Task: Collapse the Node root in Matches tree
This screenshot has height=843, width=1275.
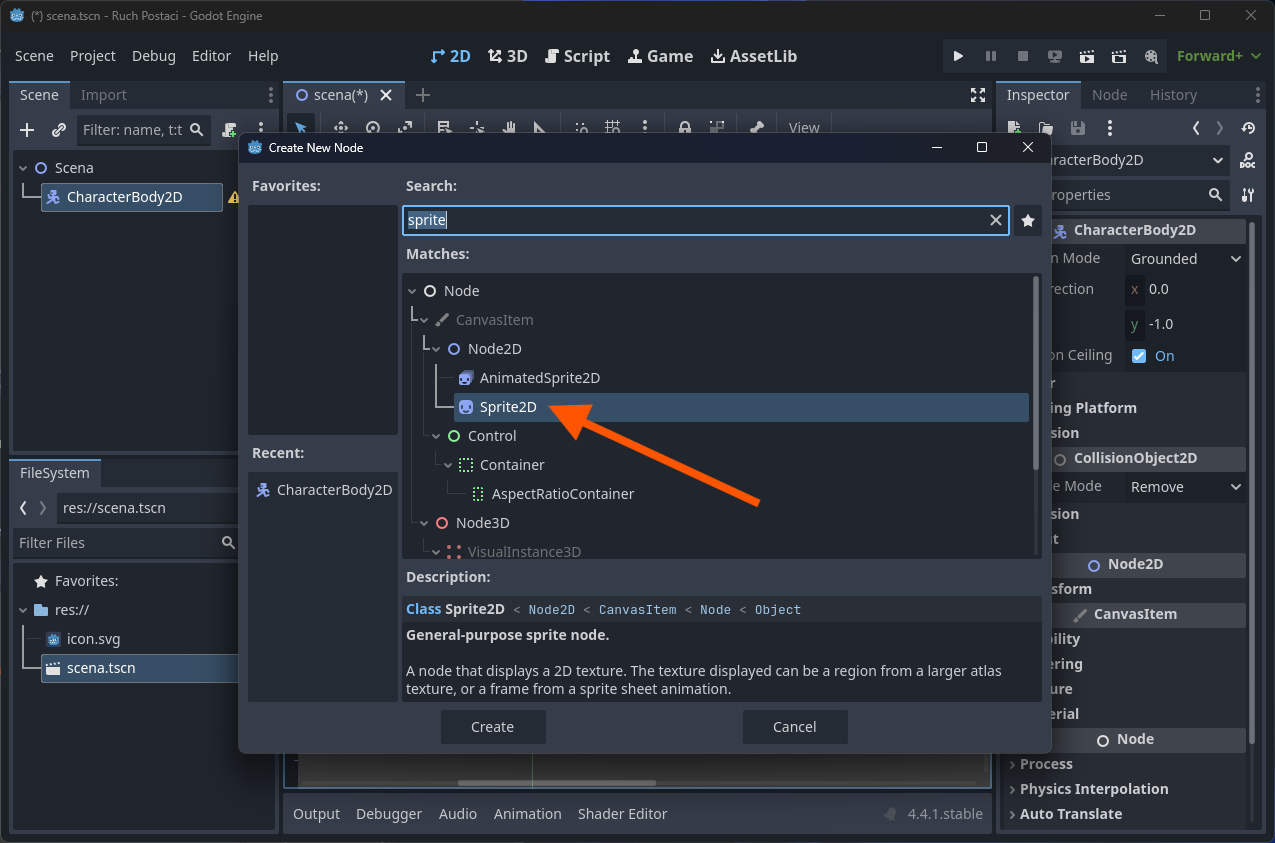Action: click(412, 291)
